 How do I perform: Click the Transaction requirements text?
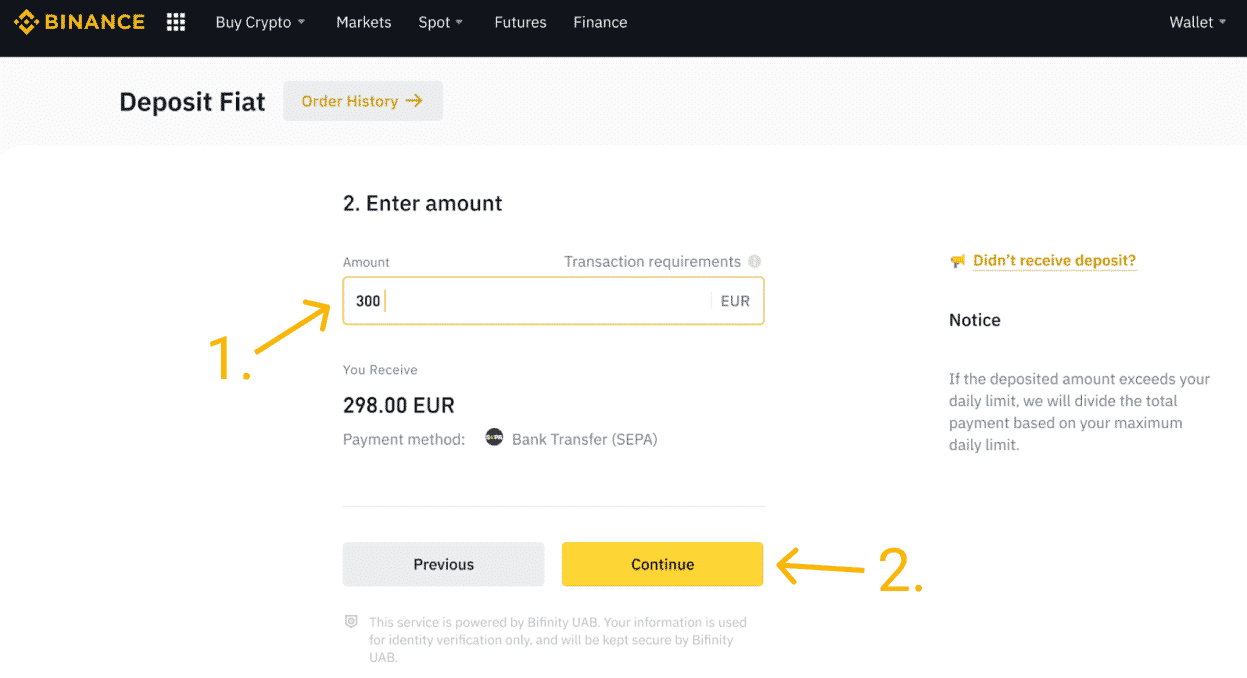[652, 262]
